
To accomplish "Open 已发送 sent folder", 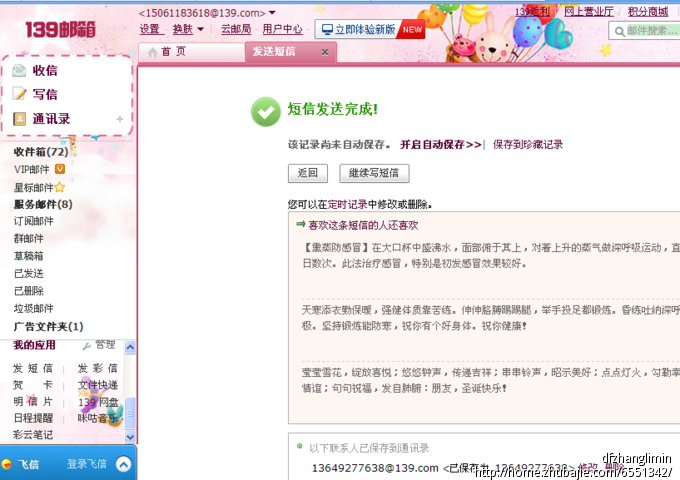I will [x=29, y=274].
